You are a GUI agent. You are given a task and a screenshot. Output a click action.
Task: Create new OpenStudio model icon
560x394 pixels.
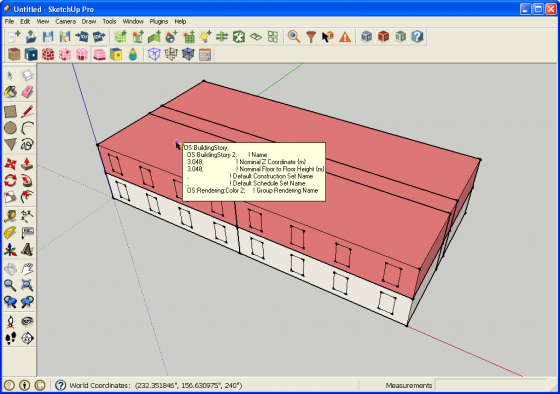[14, 37]
